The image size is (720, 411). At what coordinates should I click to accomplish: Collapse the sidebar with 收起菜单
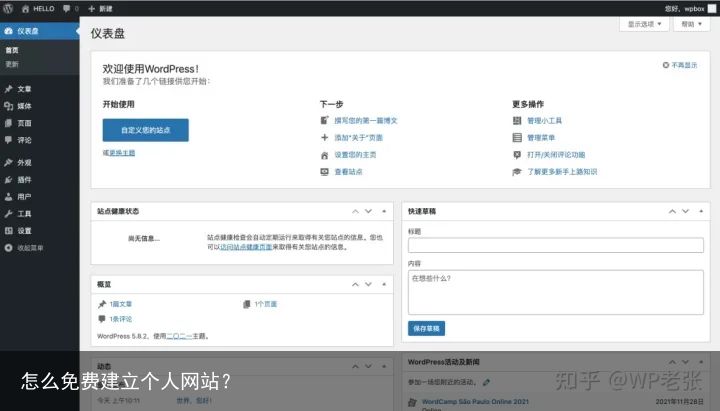(x=39, y=248)
